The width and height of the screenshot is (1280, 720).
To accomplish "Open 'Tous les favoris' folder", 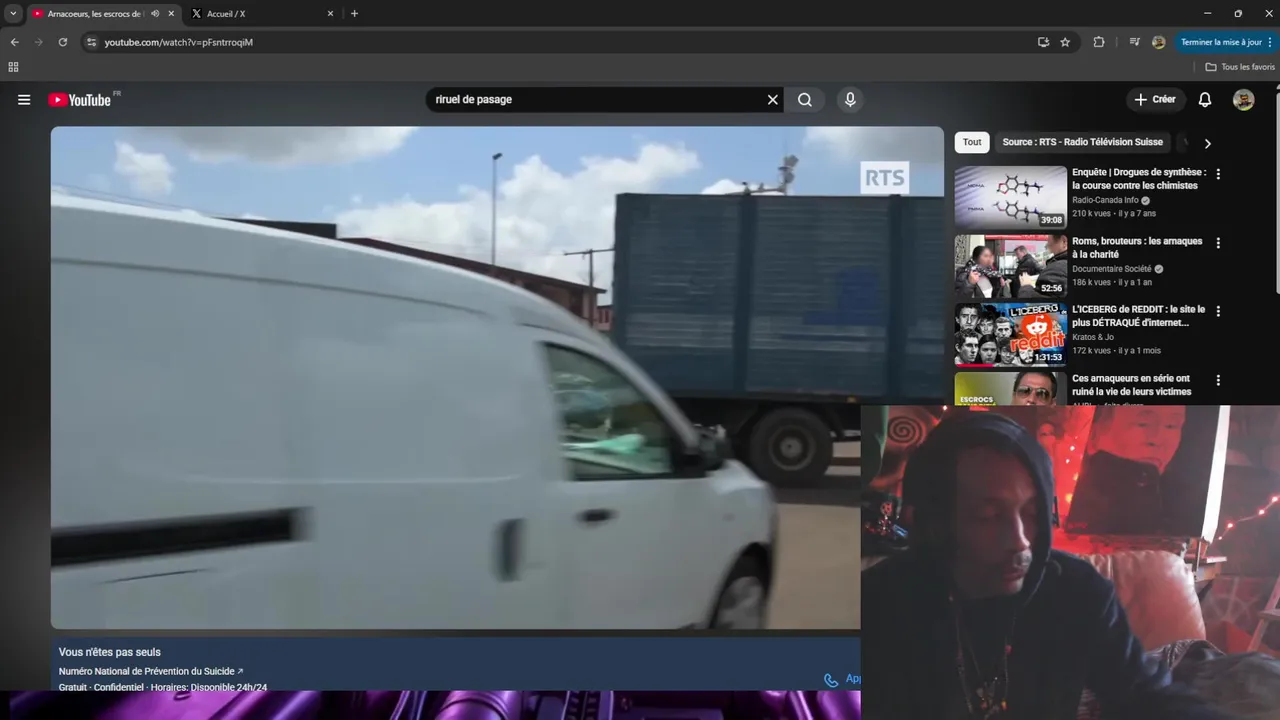I will click(1240, 67).
